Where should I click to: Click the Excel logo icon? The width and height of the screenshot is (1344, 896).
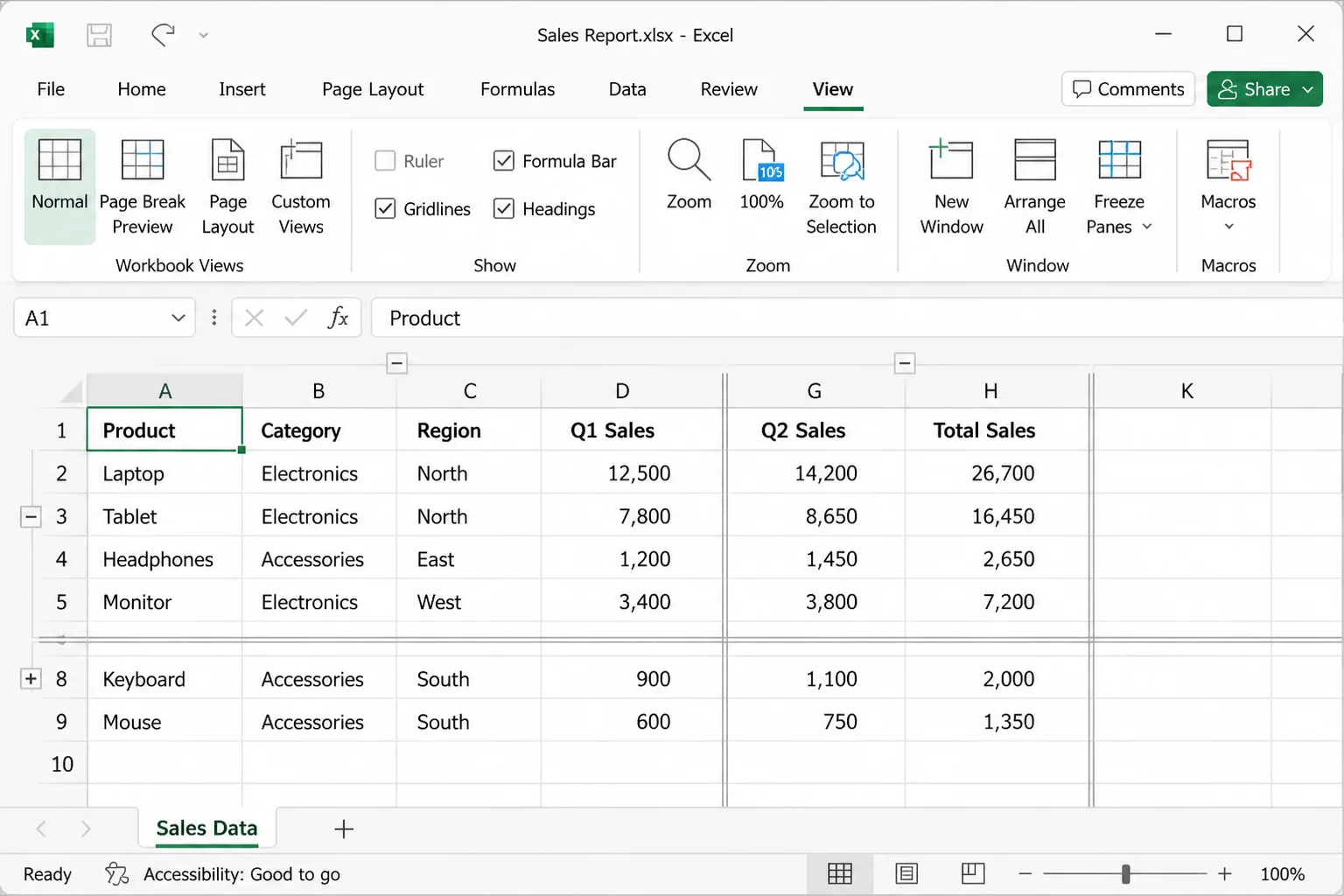[x=39, y=35]
